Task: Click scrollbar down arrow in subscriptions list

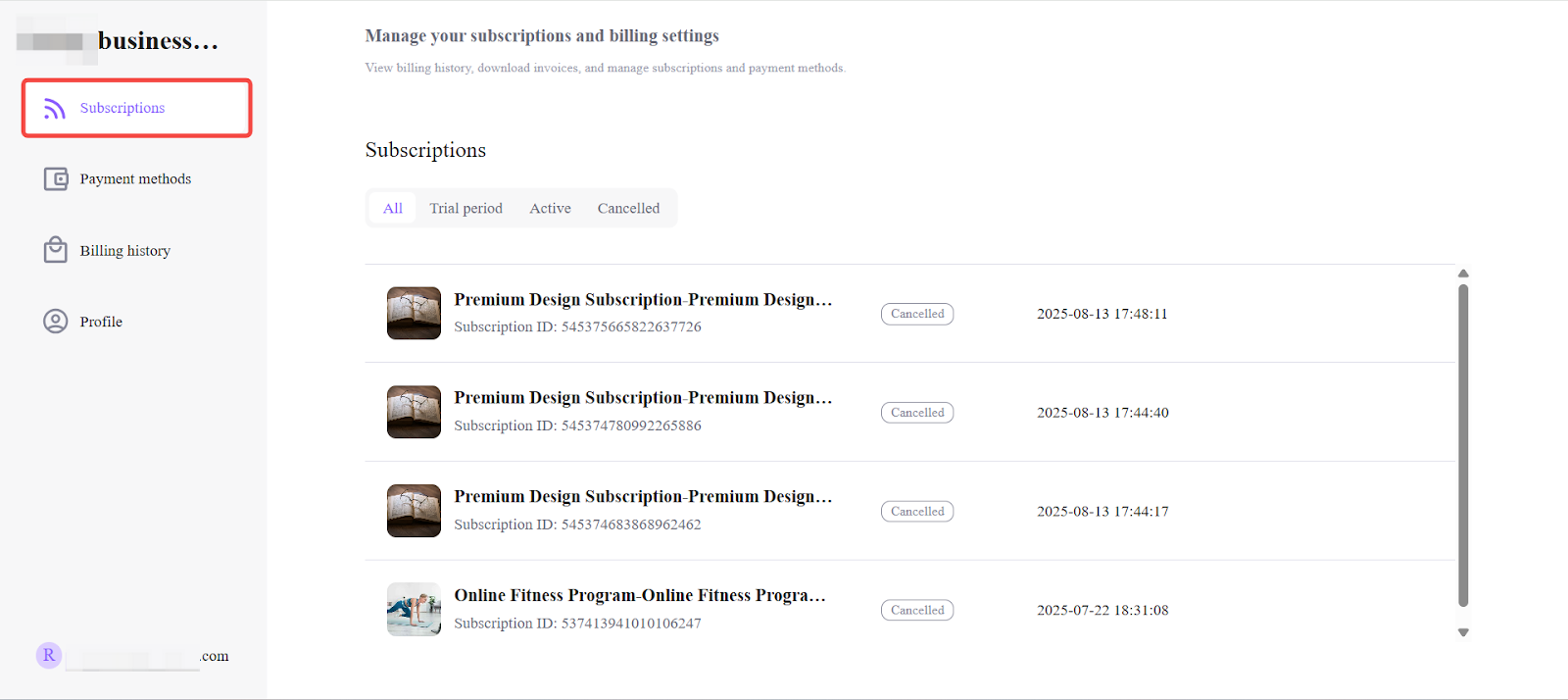Action: [1463, 632]
